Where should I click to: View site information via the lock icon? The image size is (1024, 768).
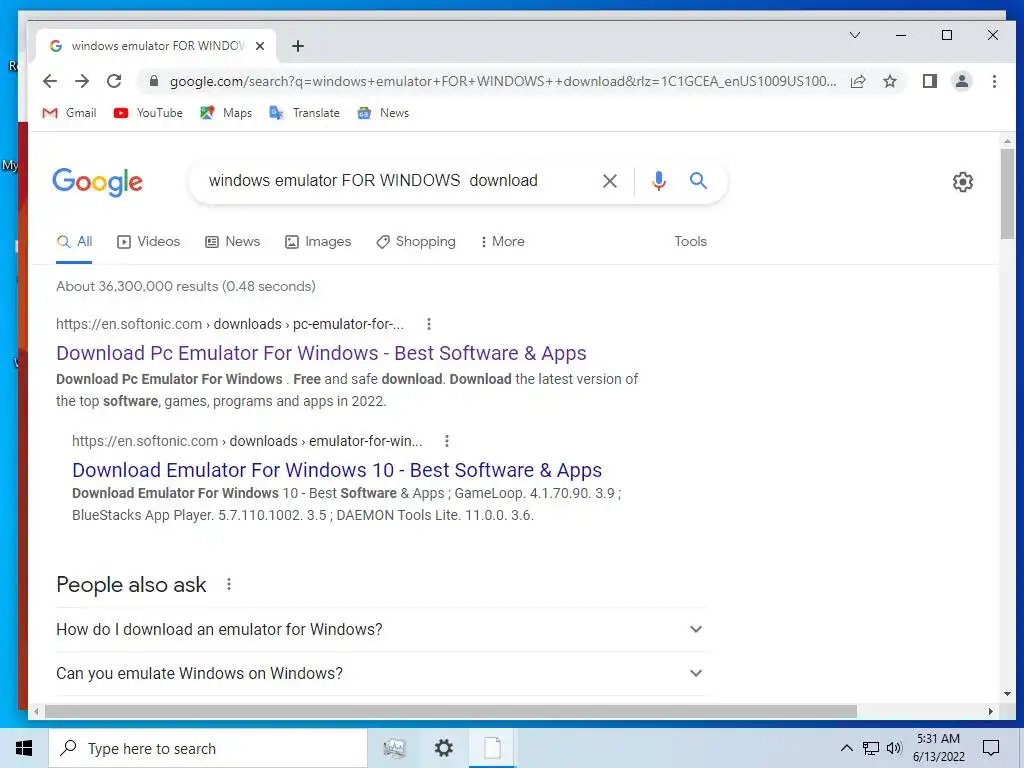click(x=153, y=81)
